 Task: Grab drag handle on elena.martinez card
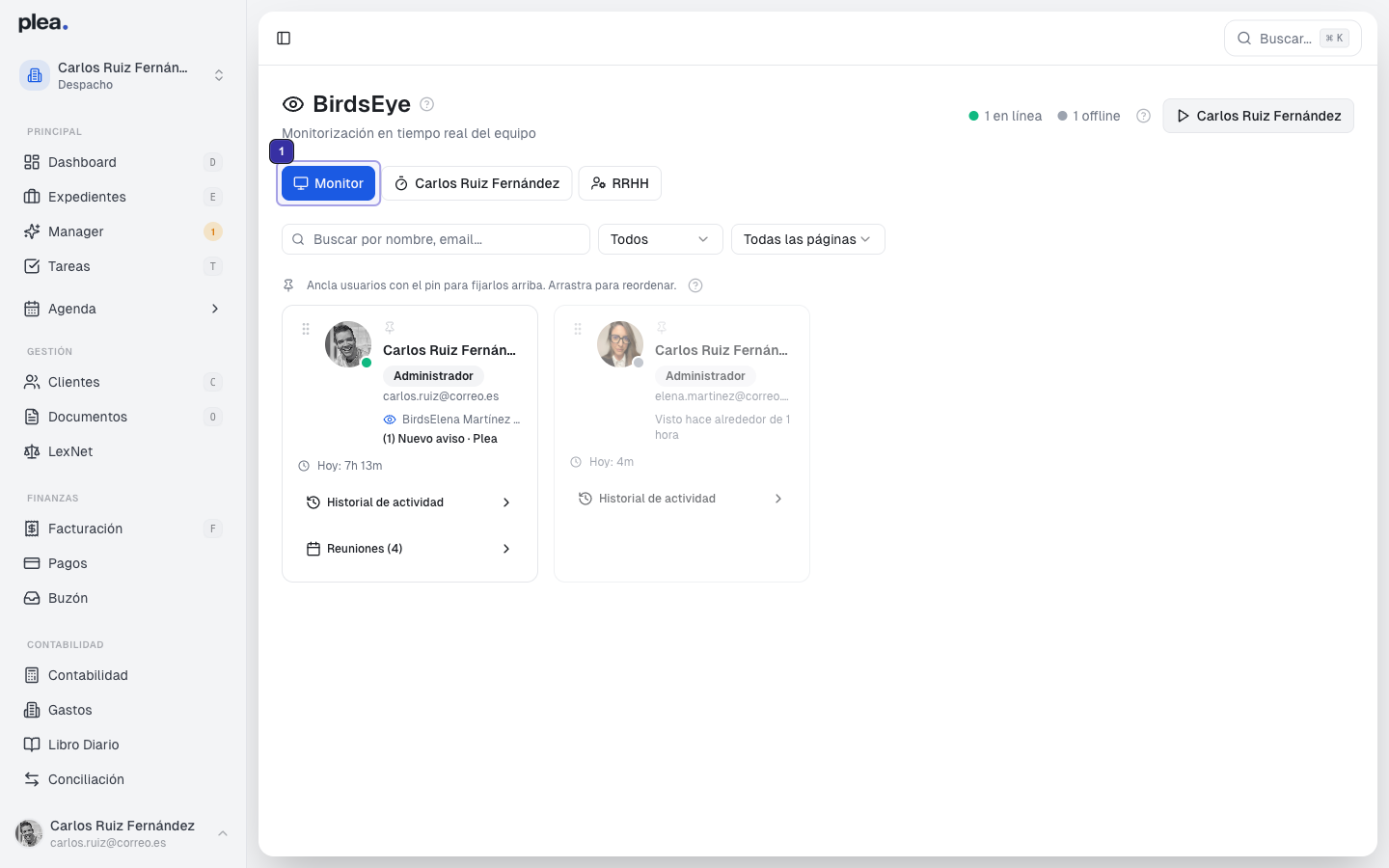point(578,329)
